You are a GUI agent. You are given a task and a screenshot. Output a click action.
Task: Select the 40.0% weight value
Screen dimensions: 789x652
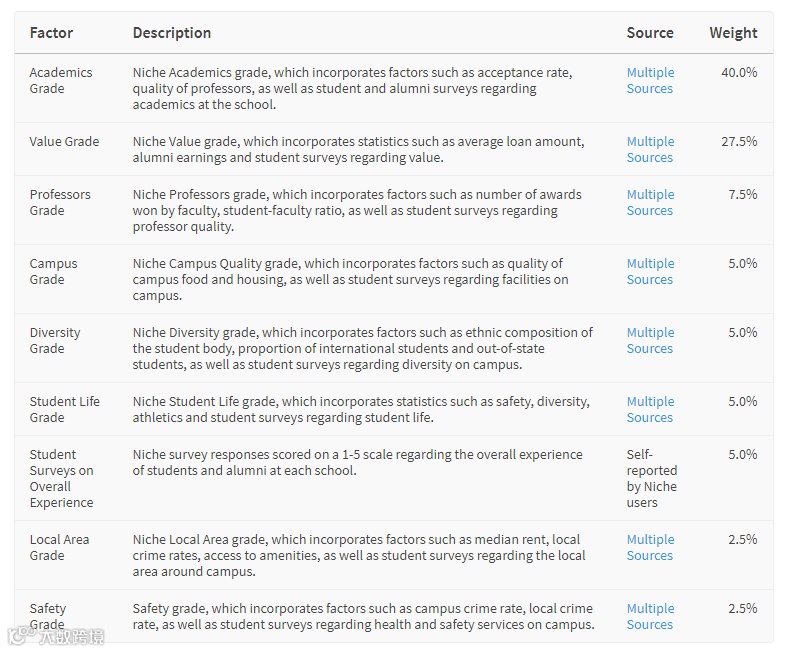(739, 72)
